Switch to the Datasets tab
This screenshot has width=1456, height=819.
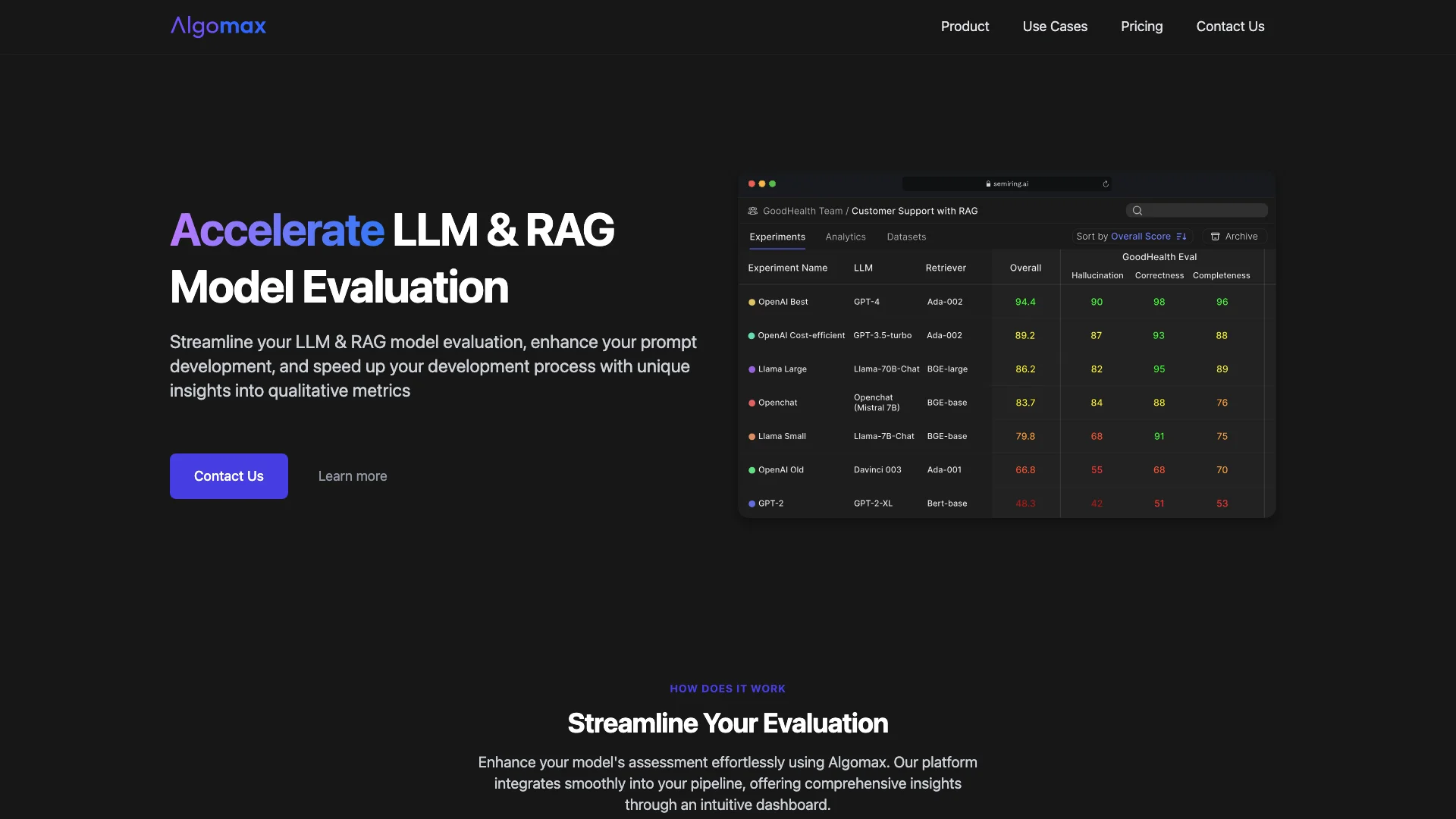(906, 237)
